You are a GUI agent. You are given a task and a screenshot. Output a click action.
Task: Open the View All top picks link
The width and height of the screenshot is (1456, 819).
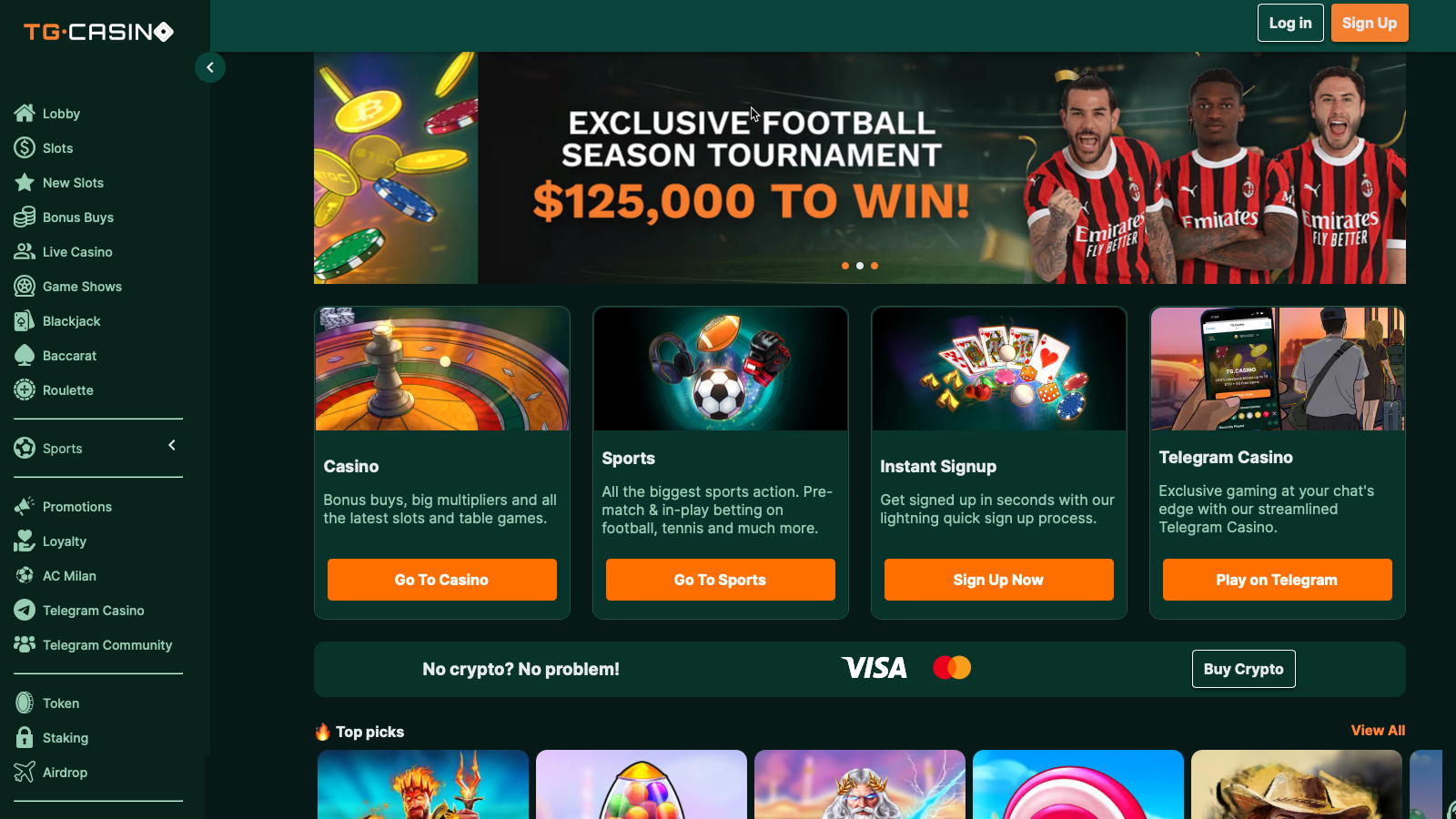point(1378,731)
